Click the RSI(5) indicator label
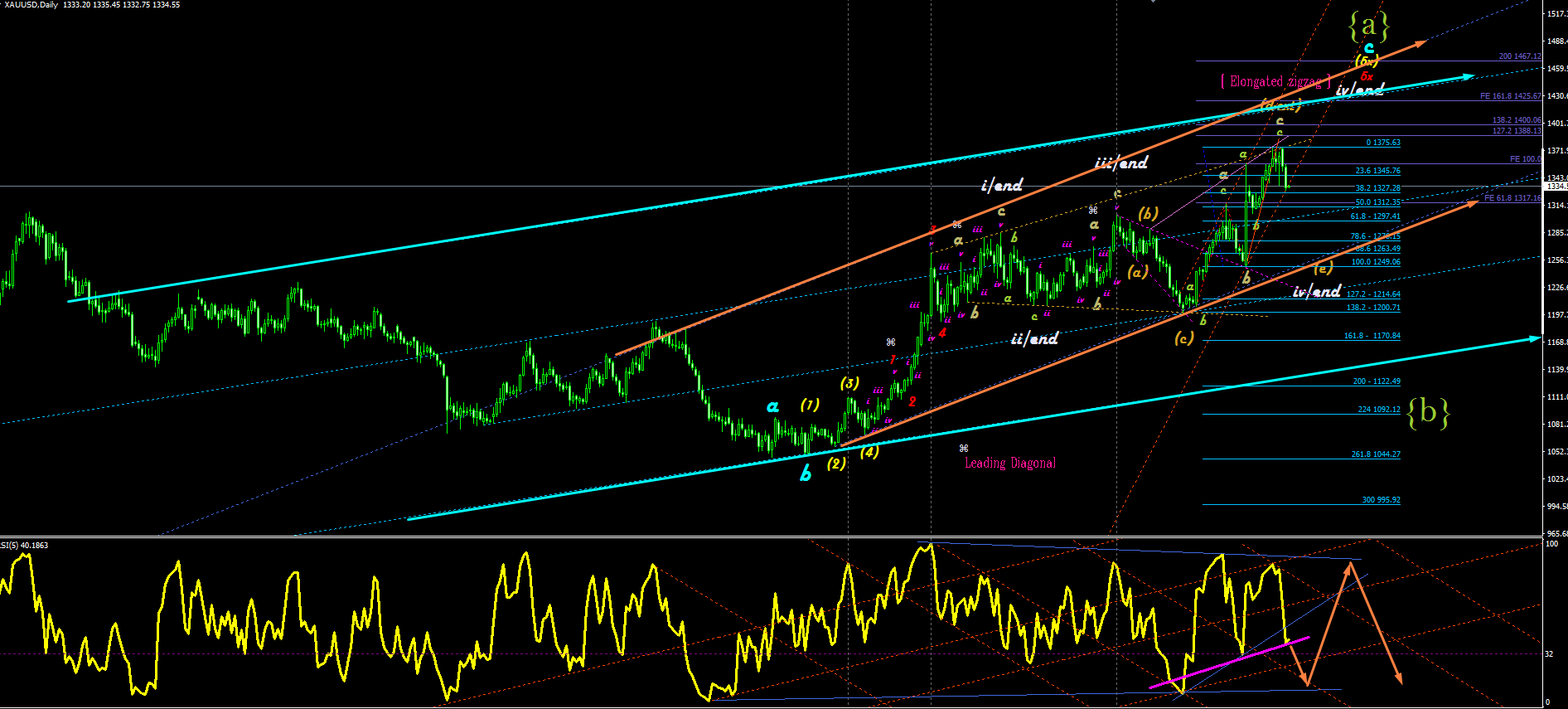Image resolution: width=1568 pixels, height=709 pixels. (24, 545)
